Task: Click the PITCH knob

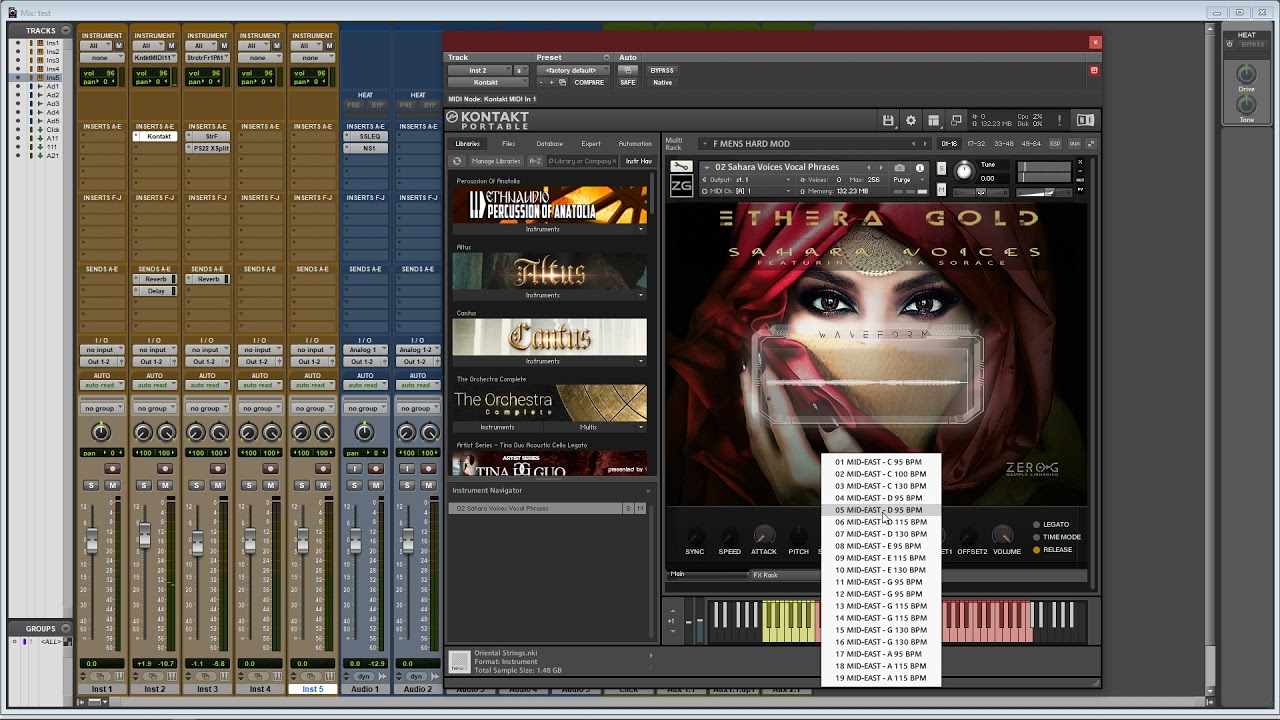Action: pyautogui.click(x=798, y=537)
